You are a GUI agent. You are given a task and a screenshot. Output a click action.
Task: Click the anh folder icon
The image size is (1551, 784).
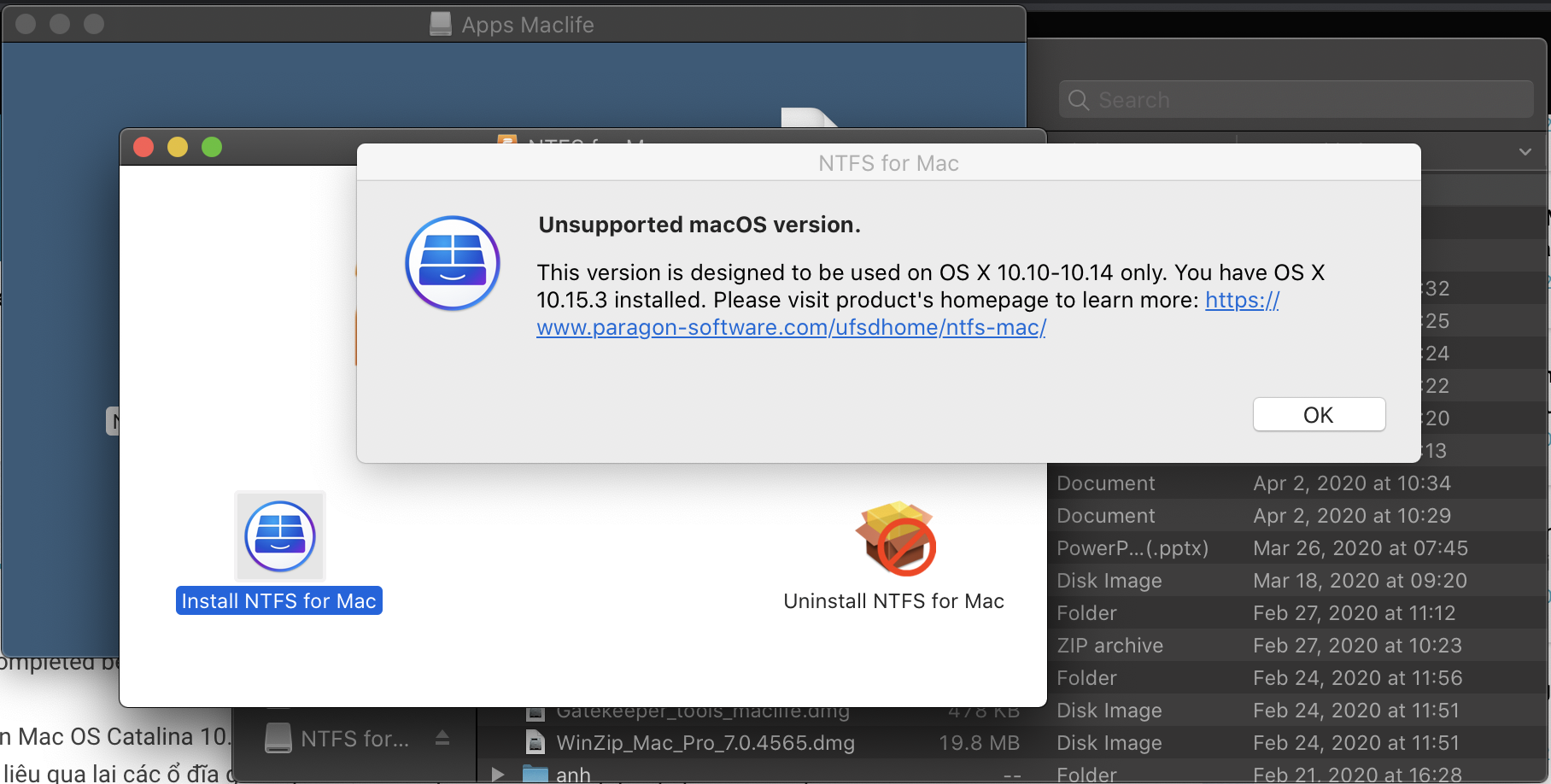point(536,775)
